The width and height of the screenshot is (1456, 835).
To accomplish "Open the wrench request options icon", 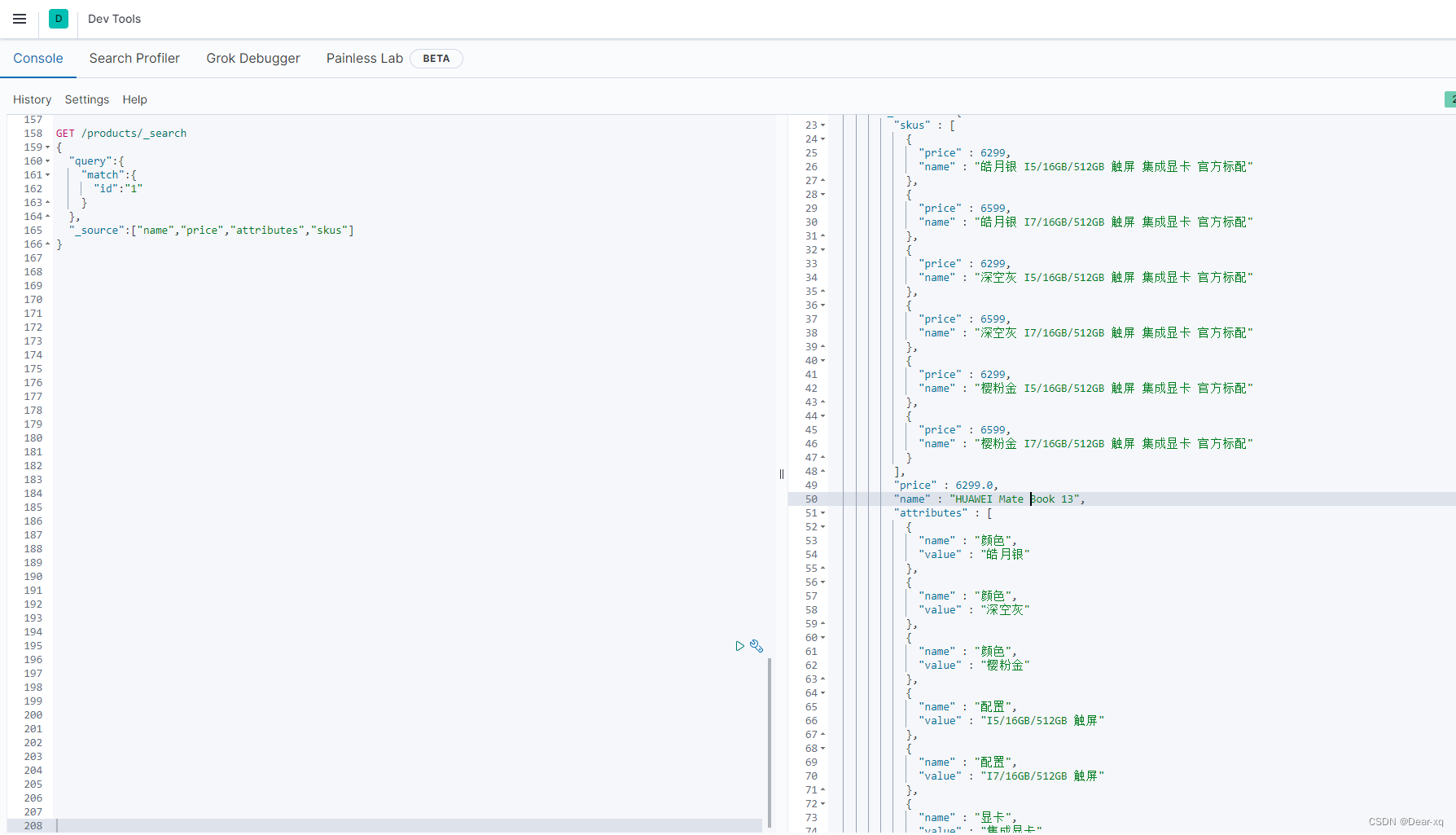I will point(757,646).
